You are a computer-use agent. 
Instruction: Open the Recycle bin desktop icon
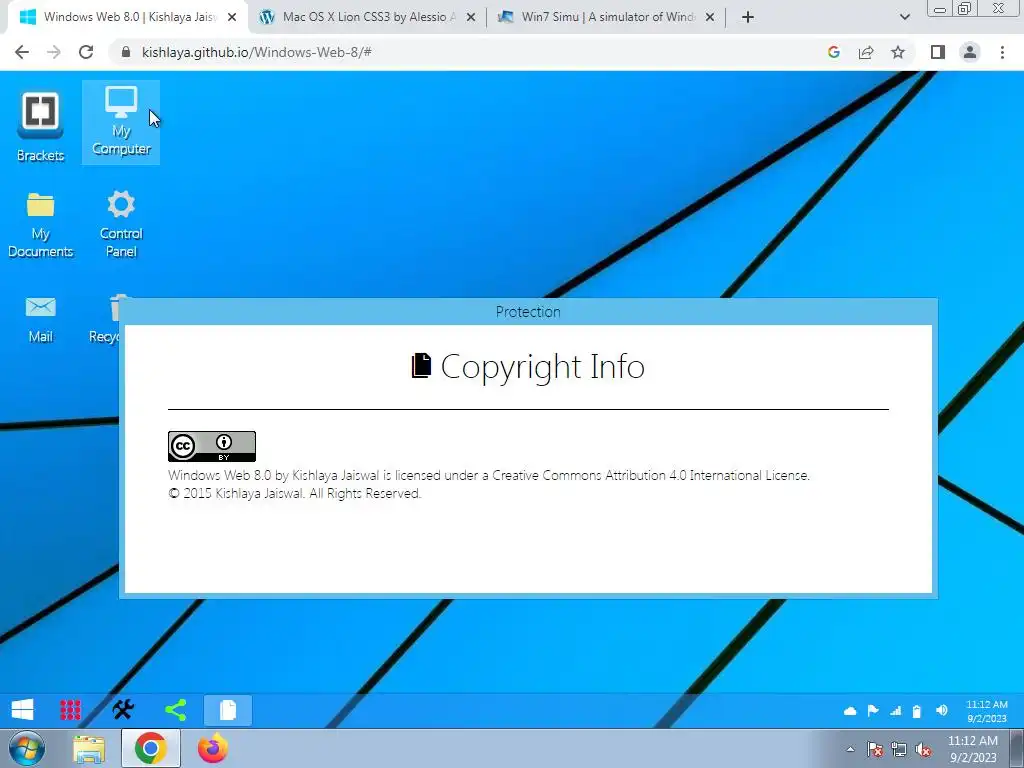pos(104,319)
